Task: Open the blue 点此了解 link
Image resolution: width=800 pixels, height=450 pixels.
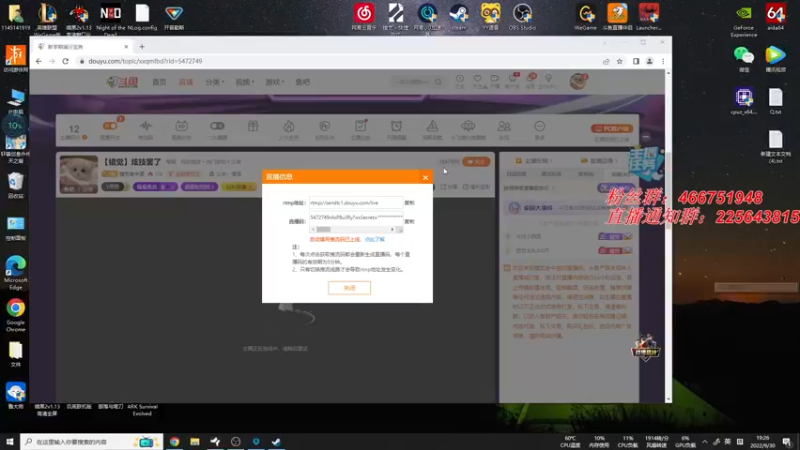Action: tap(374, 239)
